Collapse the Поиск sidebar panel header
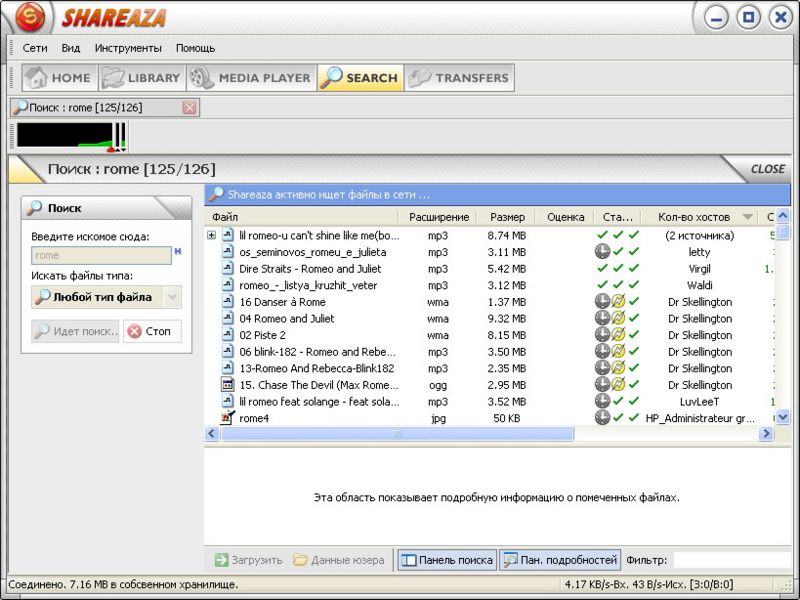This screenshot has height=600, width=800. (x=106, y=208)
